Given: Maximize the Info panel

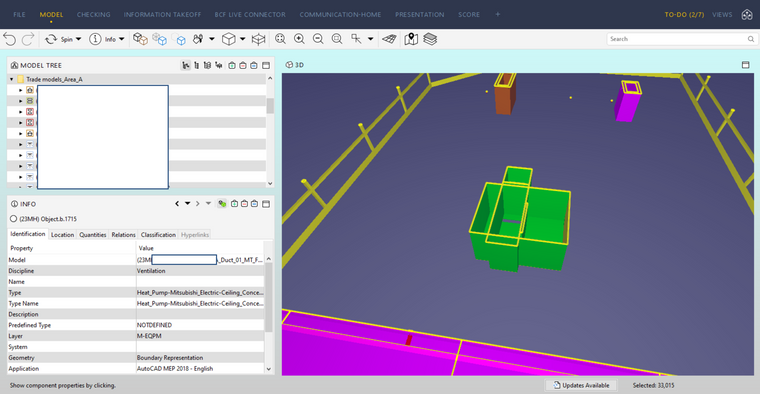Looking at the screenshot, I should (266, 204).
